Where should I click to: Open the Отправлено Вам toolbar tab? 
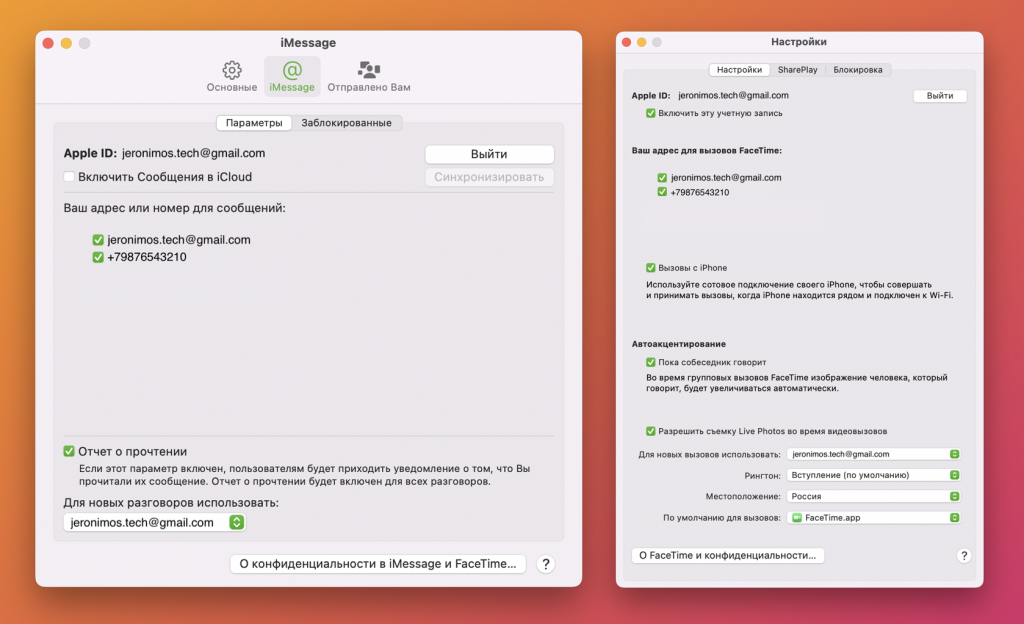[369, 76]
